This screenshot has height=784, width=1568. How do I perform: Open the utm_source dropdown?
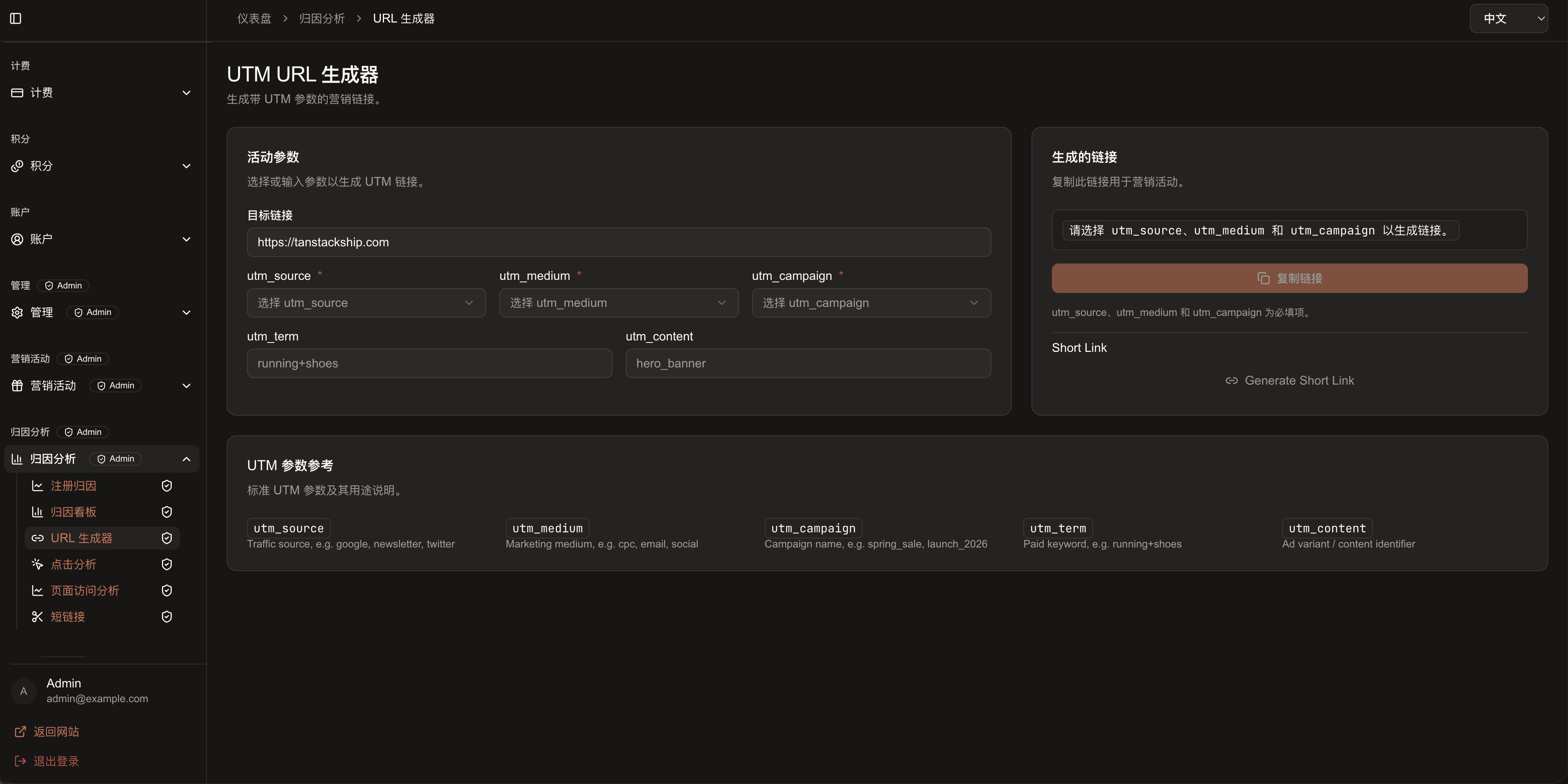tap(366, 303)
